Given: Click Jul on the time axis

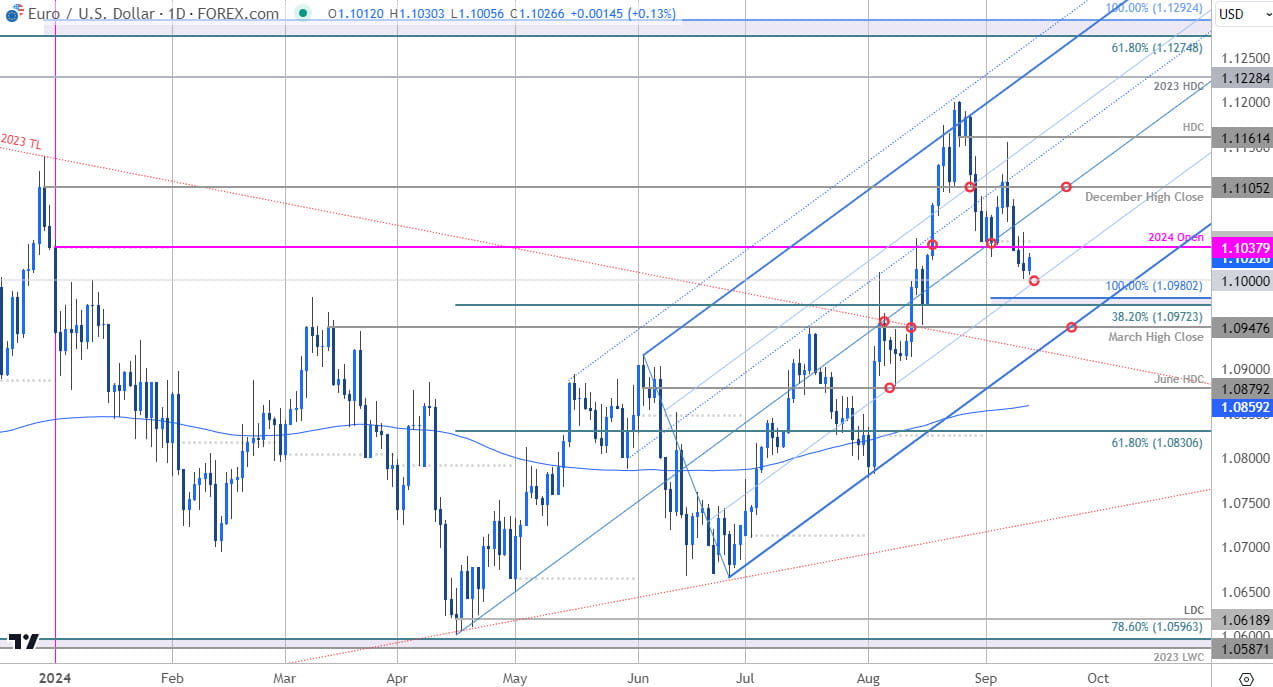Looking at the screenshot, I should [746, 678].
